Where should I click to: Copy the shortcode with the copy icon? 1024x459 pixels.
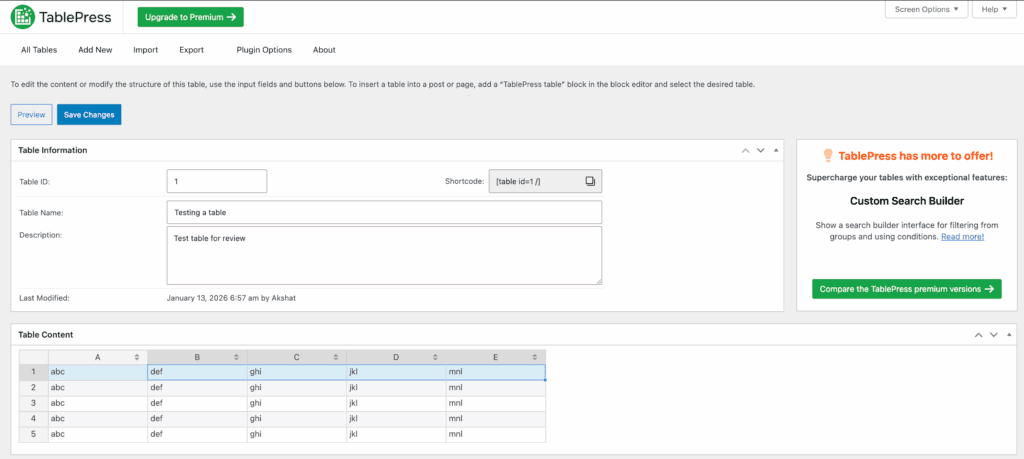[x=590, y=182]
